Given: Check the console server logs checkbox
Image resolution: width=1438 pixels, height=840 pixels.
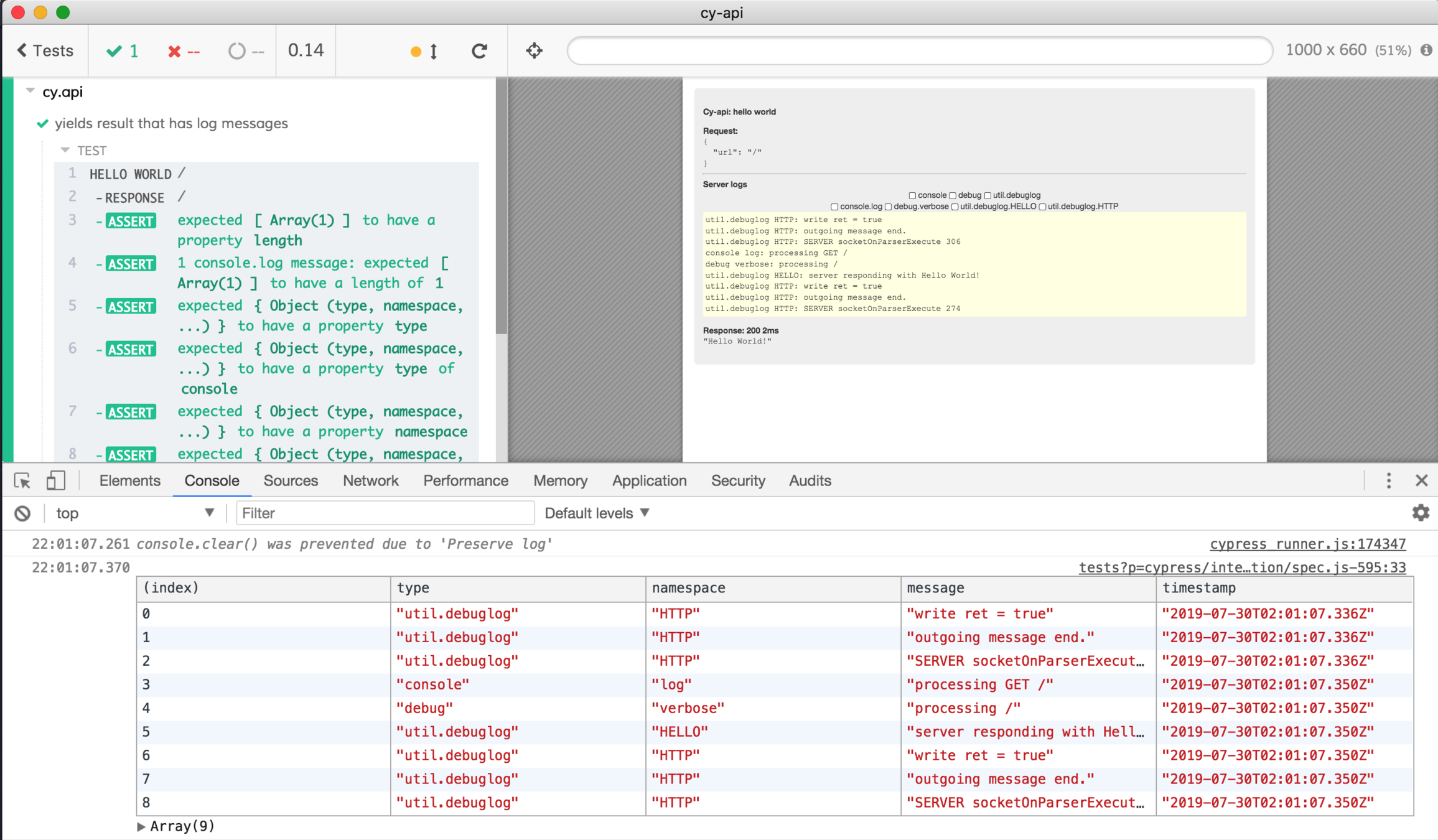Looking at the screenshot, I should 912,195.
